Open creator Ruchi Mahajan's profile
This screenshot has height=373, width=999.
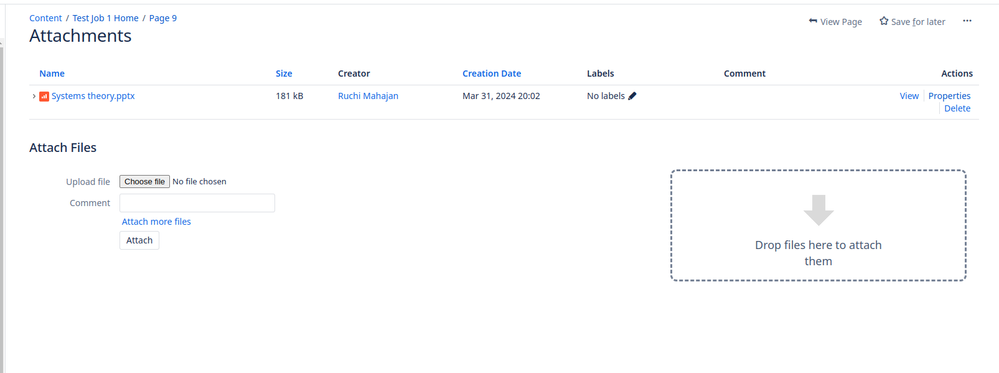coord(368,96)
